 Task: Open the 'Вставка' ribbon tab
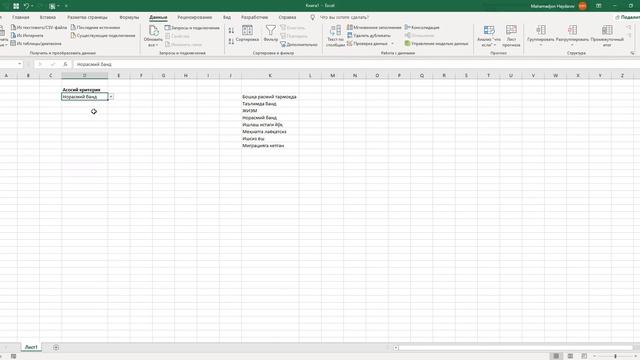tap(48, 17)
